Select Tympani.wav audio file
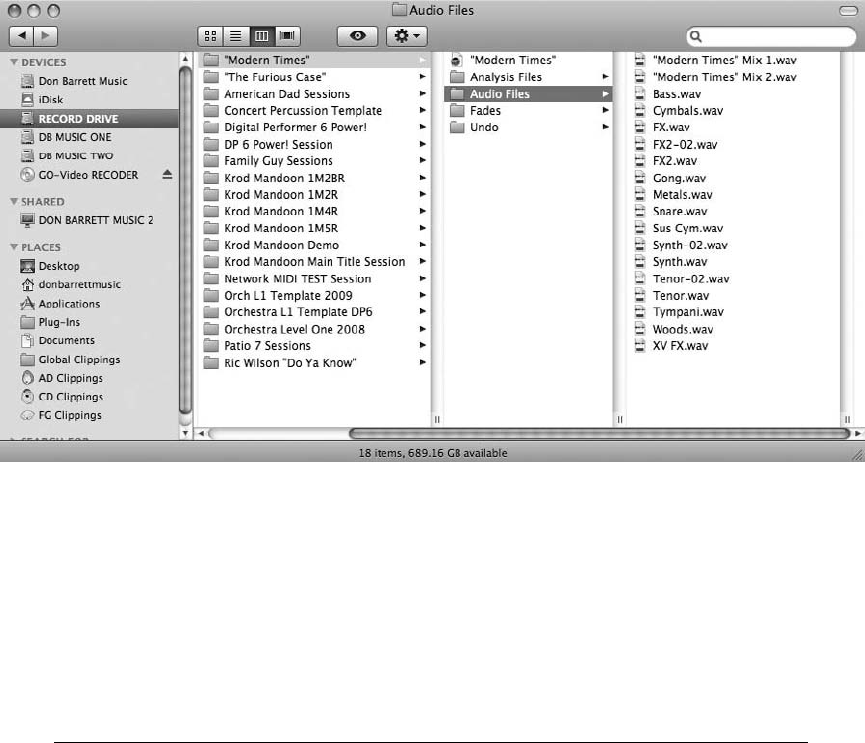865x743 pixels. coord(734,312)
